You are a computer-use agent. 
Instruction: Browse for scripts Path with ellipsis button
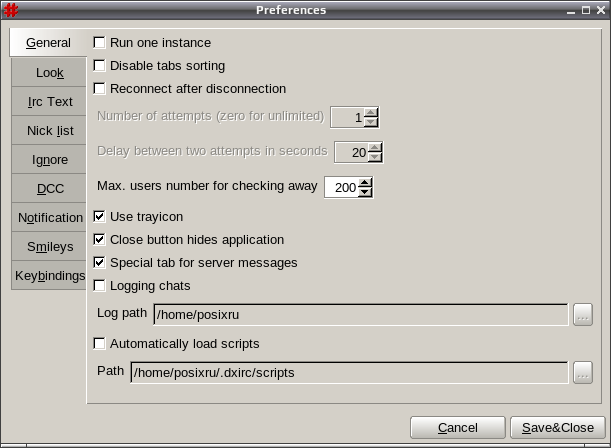(x=583, y=373)
